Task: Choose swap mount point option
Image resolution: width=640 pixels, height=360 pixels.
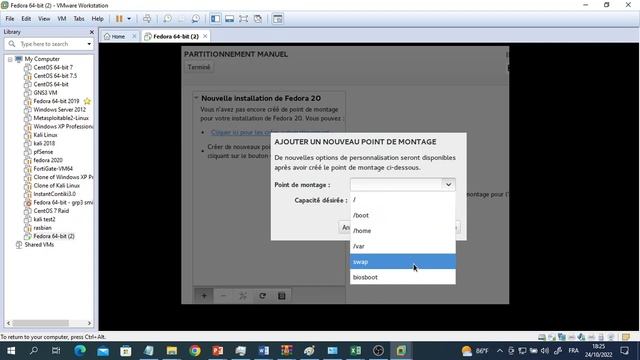Action: click(x=402, y=262)
